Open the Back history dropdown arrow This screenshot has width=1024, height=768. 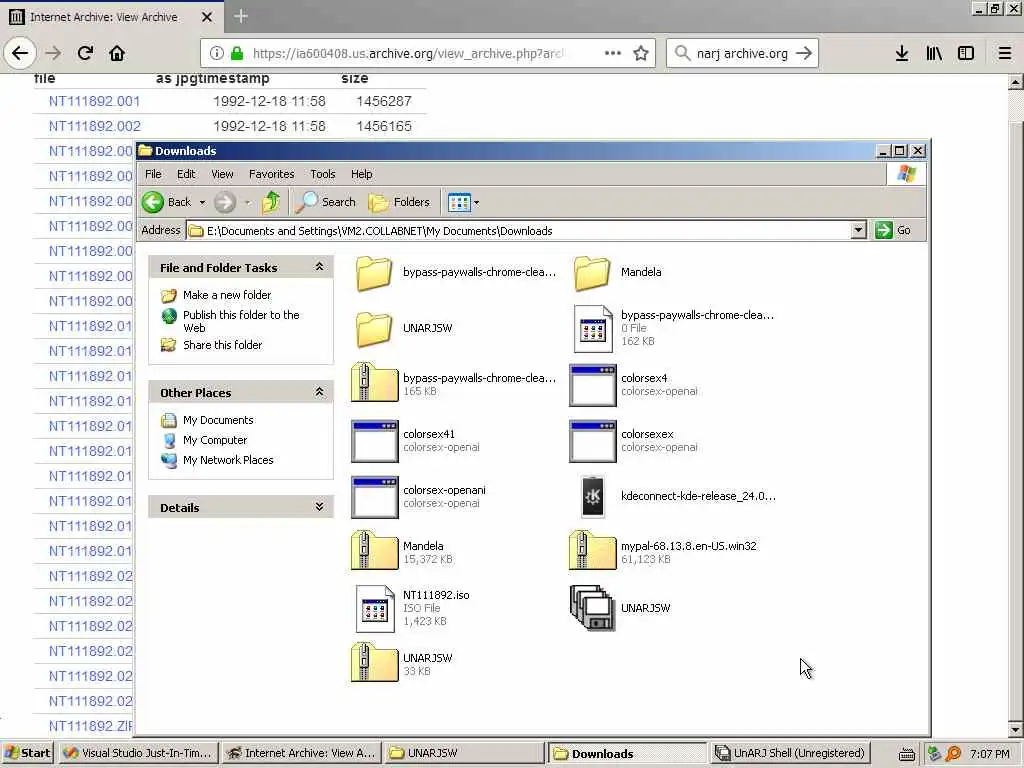click(202, 202)
